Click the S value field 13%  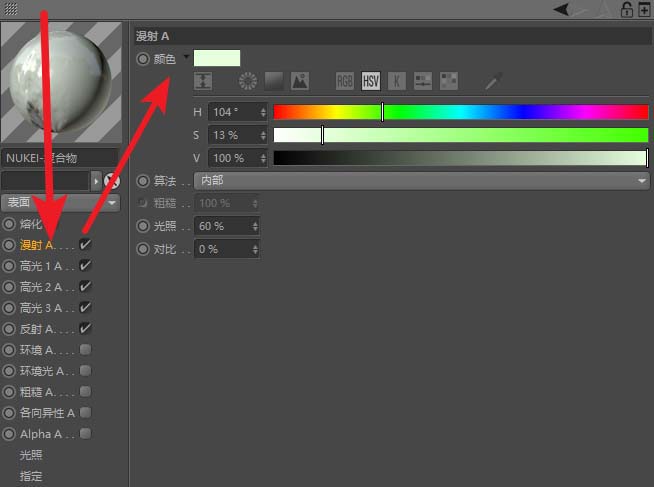tap(238, 135)
